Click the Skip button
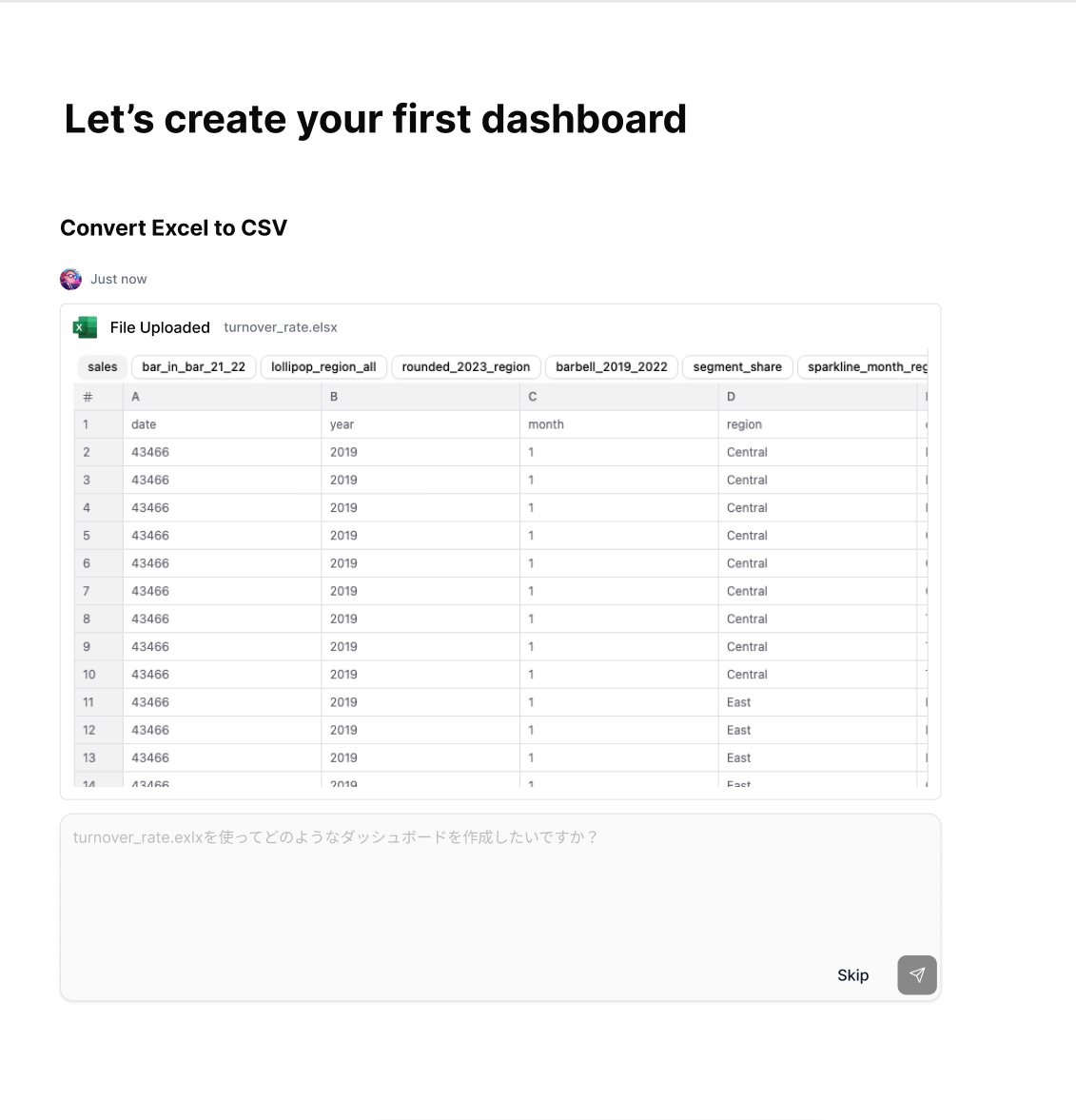 [x=852, y=974]
